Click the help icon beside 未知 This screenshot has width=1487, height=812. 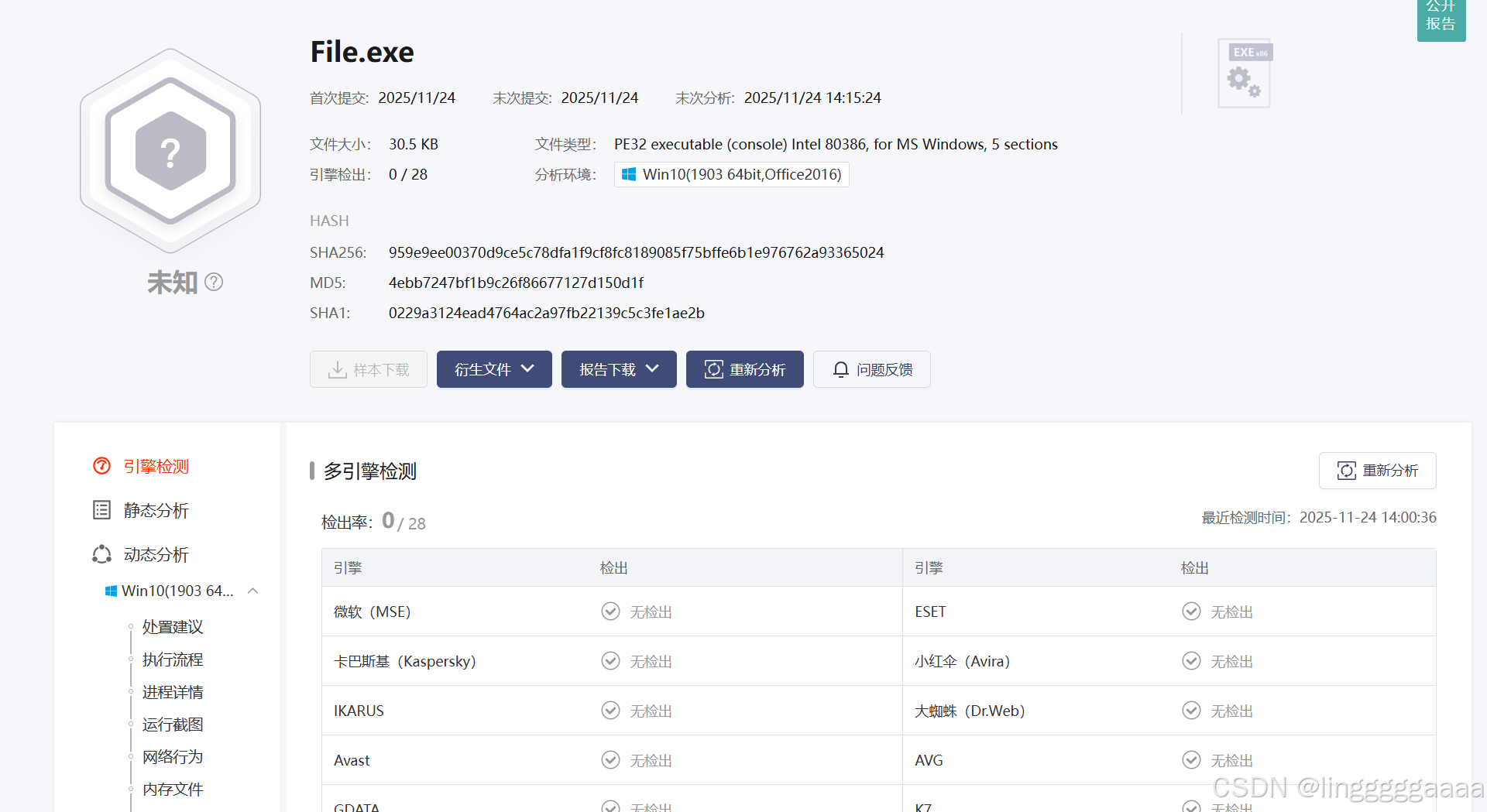point(215,283)
